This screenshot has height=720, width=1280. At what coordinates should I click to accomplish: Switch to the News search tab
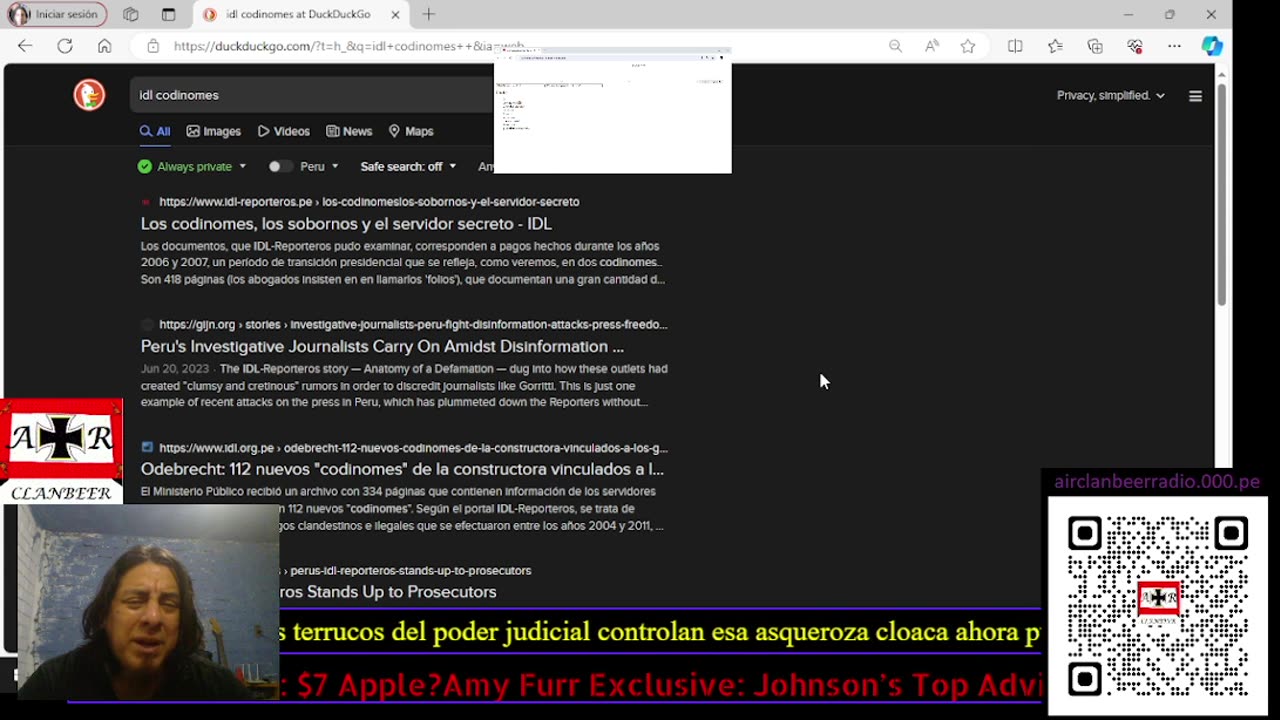pyautogui.click(x=349, y=131)
